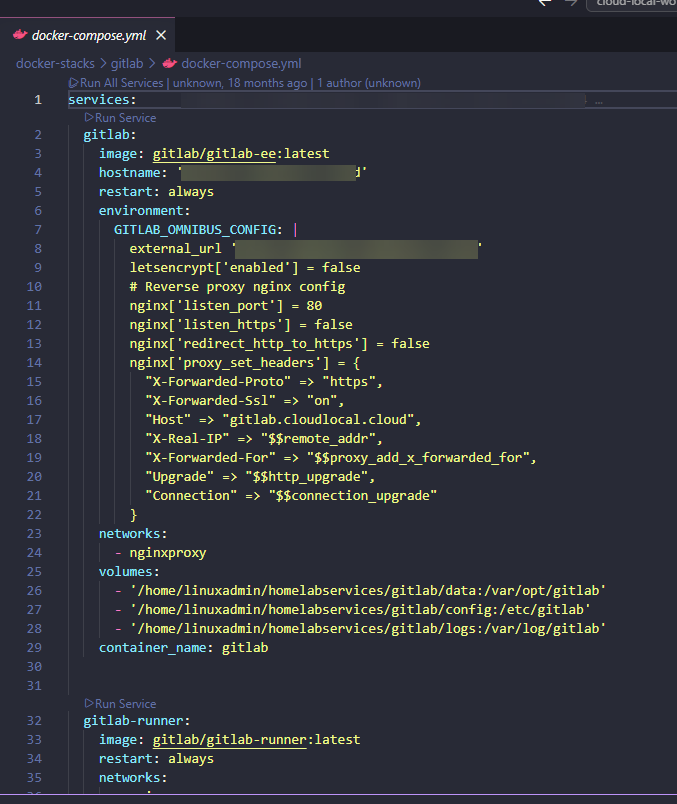Click 'networks:' key on line 23

pyautogui.click(x=133, y=534)
